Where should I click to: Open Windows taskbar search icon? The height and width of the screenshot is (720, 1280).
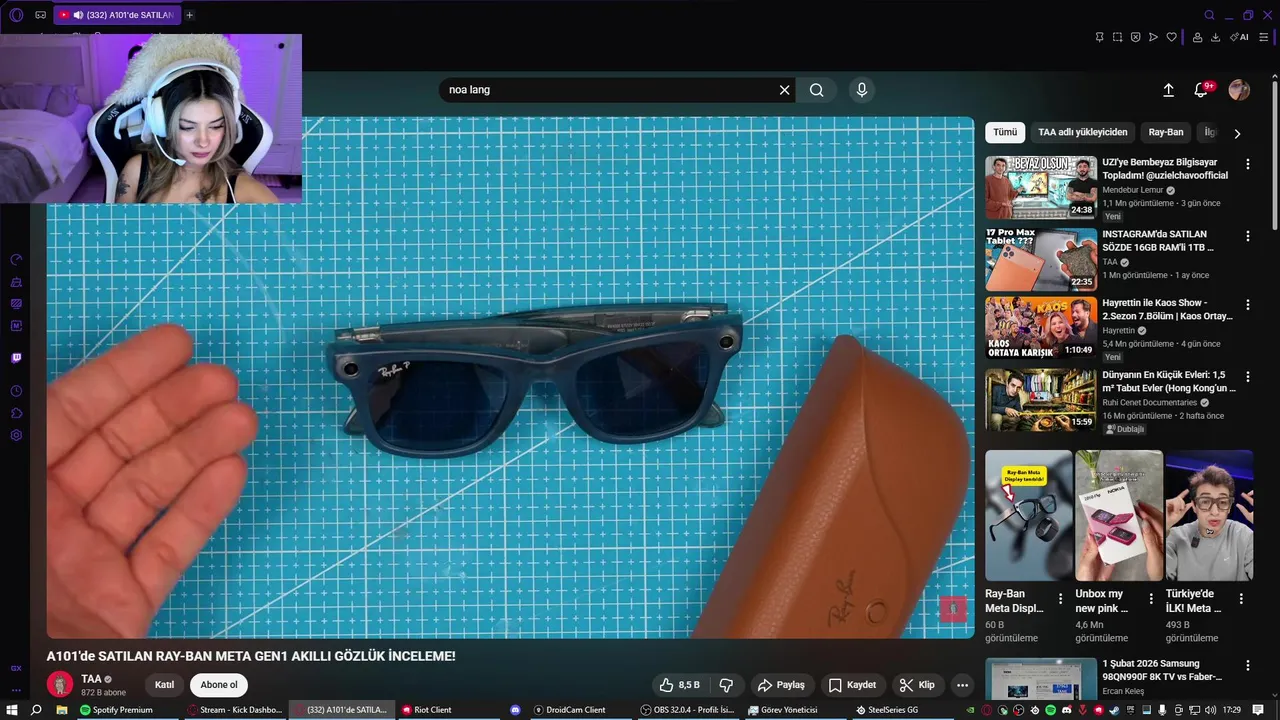tap(36, 710)
